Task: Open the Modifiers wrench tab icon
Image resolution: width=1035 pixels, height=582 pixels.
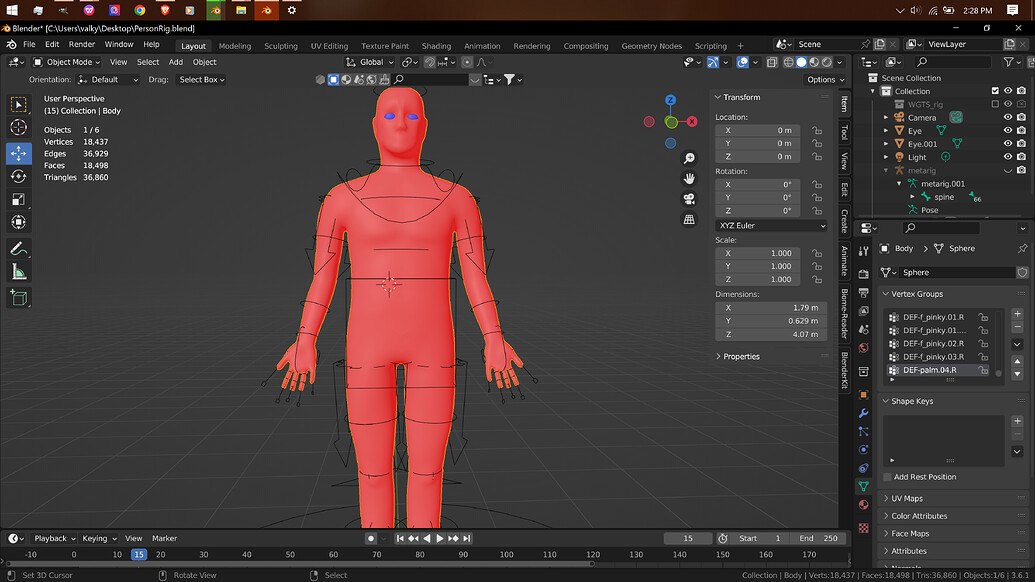Action: [x=863, y=413]
